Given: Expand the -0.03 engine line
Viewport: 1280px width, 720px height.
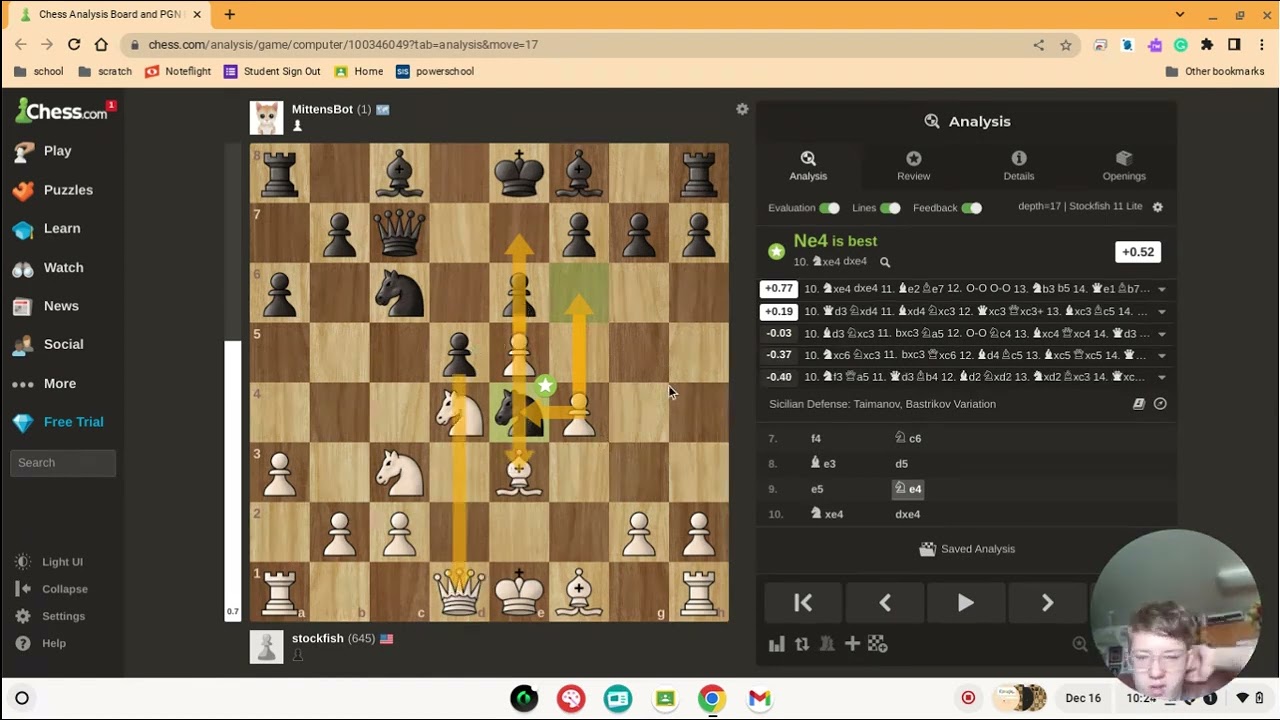Looking at the screenshot, I should 1161,333.
